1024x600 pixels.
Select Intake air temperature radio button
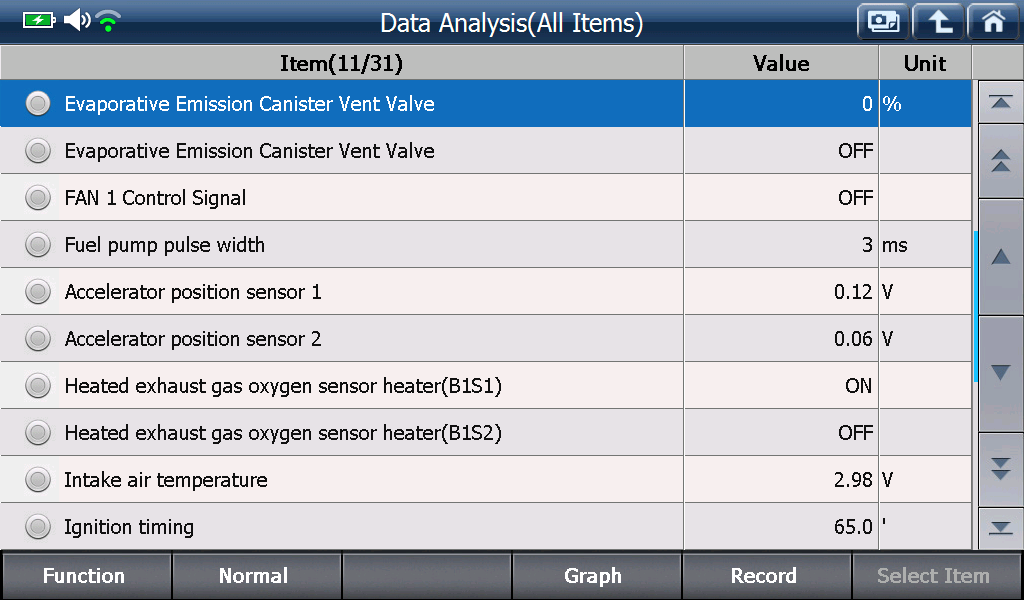pyautogui.click(x=38, y=480)
